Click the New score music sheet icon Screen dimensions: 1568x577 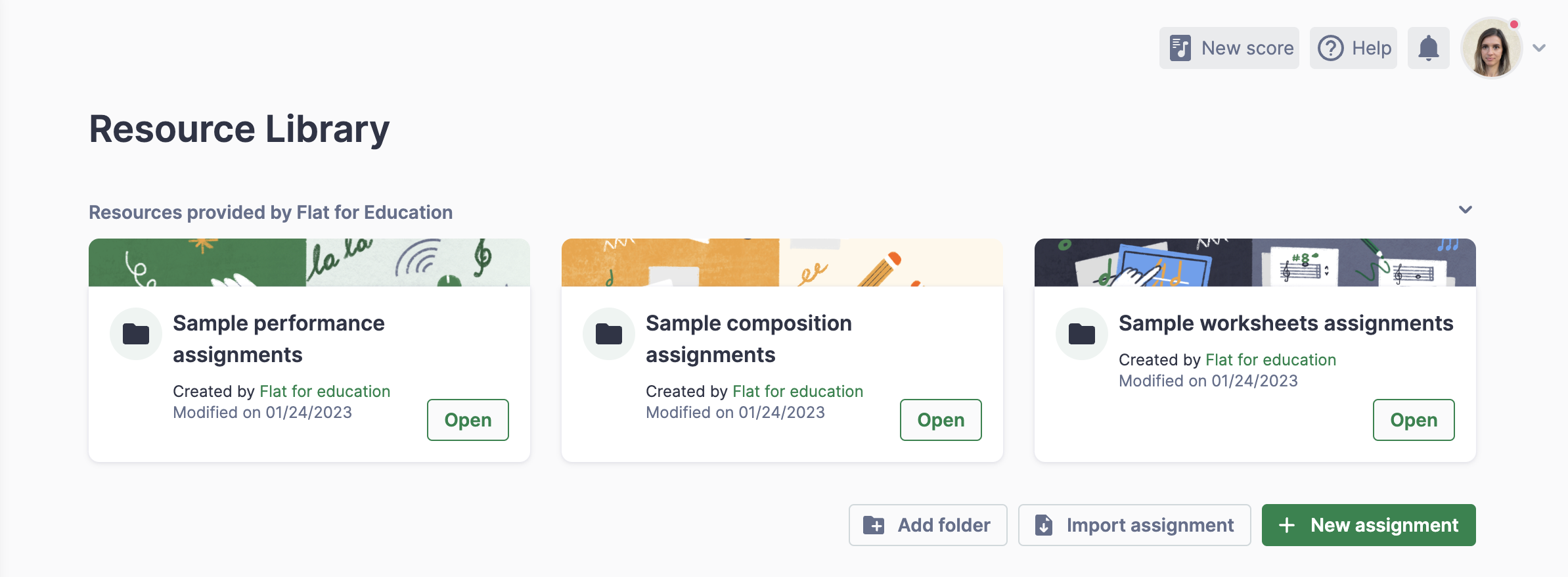click(1180, 48)
